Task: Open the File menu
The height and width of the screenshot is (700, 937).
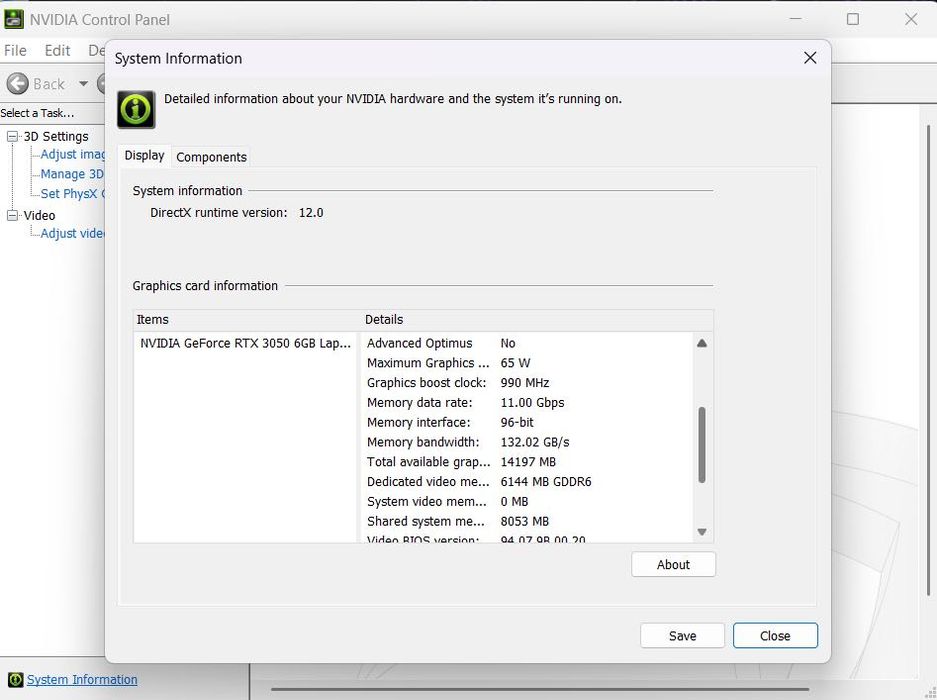Action: coord(15,50)
